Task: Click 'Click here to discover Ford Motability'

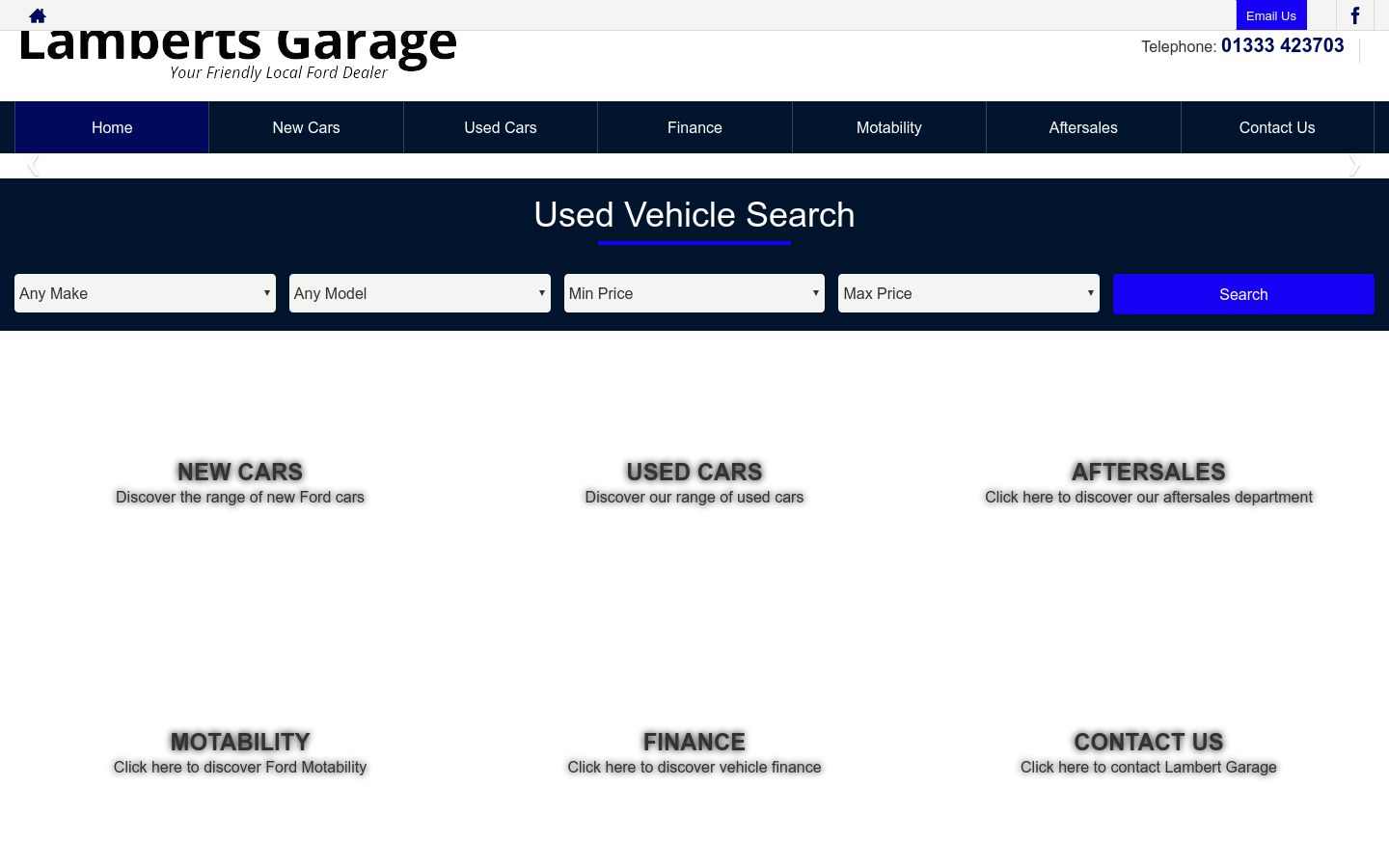Action: [x=240, y=767]
